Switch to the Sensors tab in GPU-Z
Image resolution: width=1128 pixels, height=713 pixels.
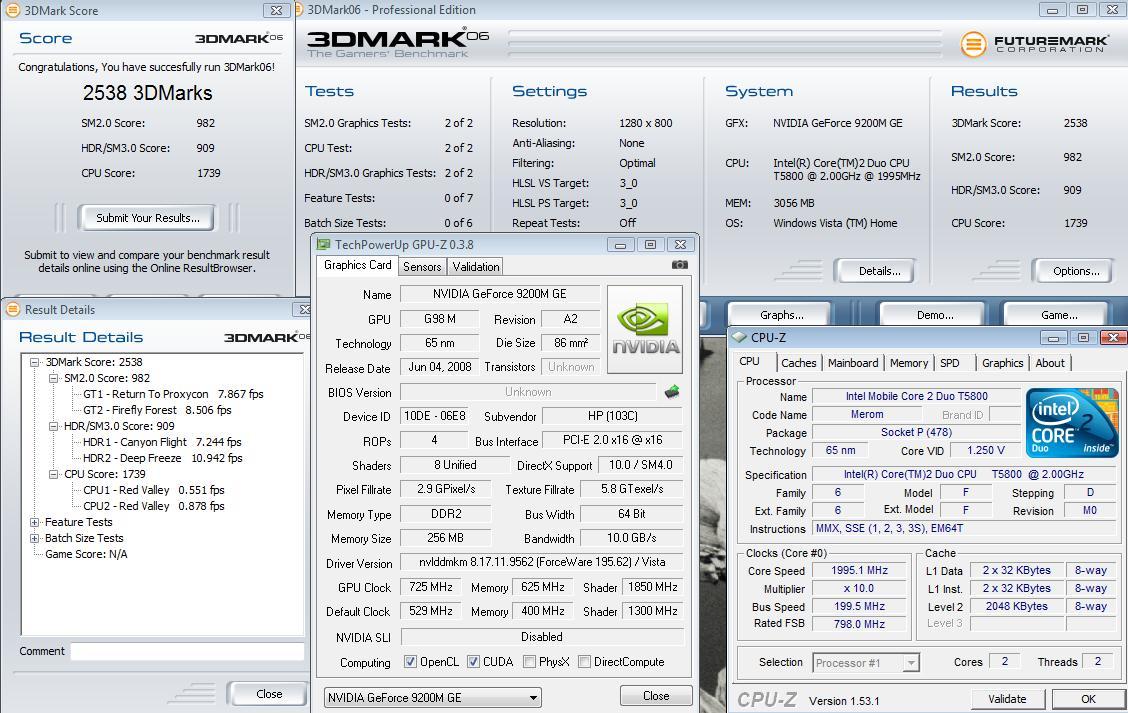point(422,267)
